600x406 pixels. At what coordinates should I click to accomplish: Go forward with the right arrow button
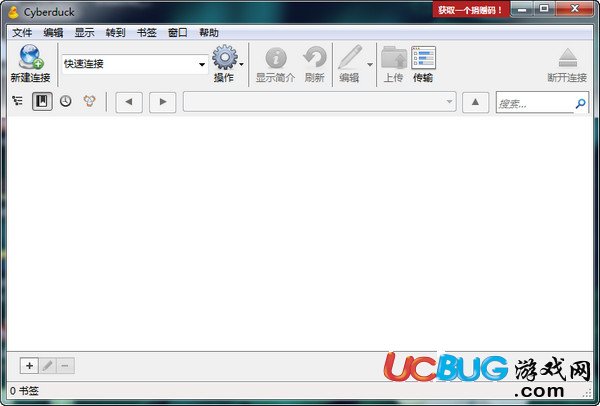163,102
